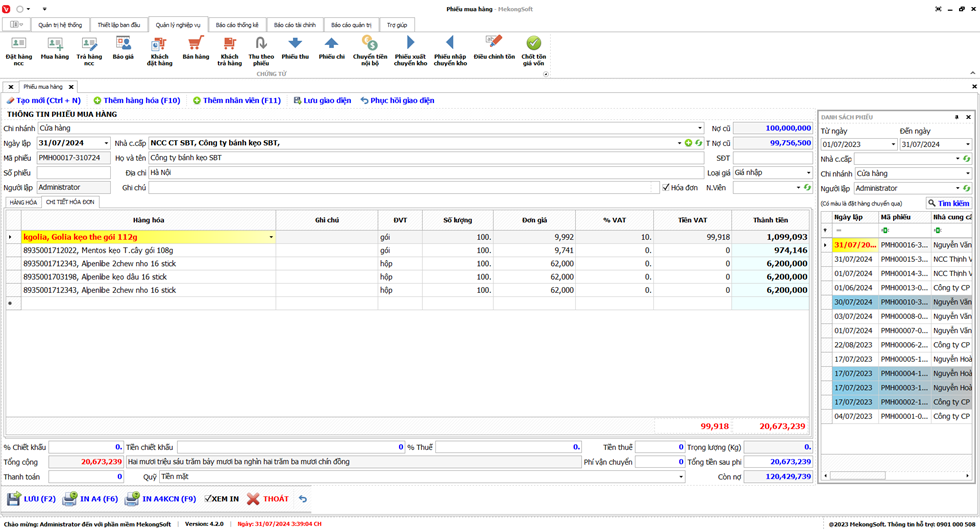Image resolution: width=980 pixels, height=530 pixels.
Task: Click the Chốt tồn giá vốn icon
Action: click(534, 45)
